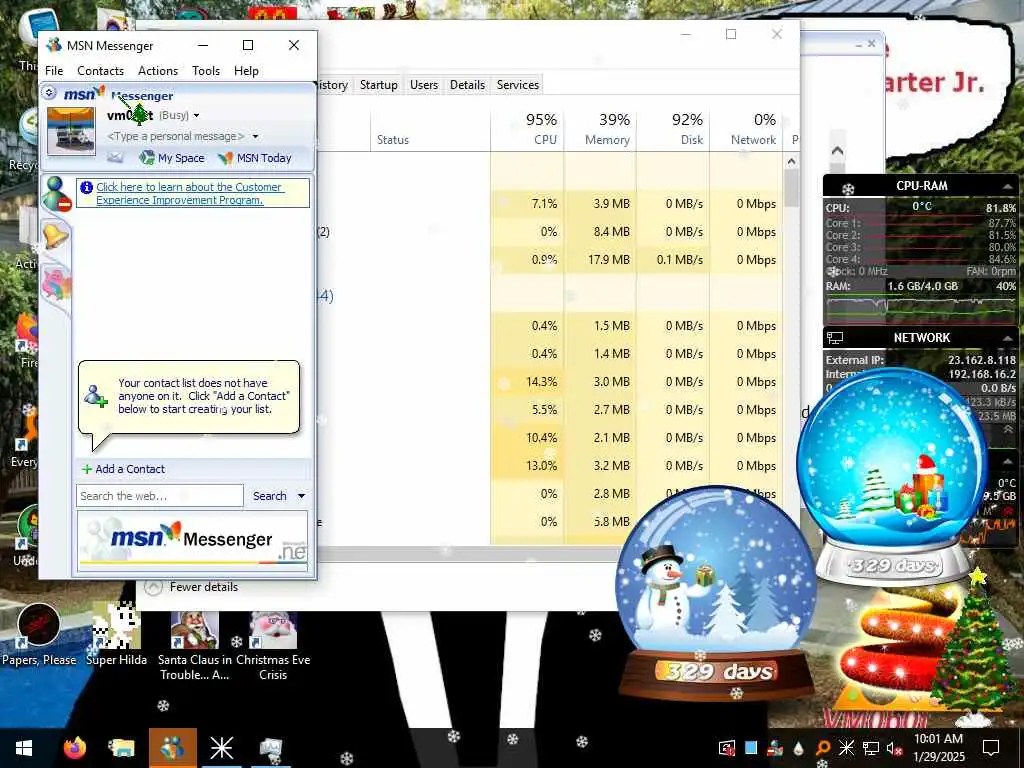Open the Tools menu in MSN Messenger
This screenshot has width=1024, height=768.
click(206, 71)
